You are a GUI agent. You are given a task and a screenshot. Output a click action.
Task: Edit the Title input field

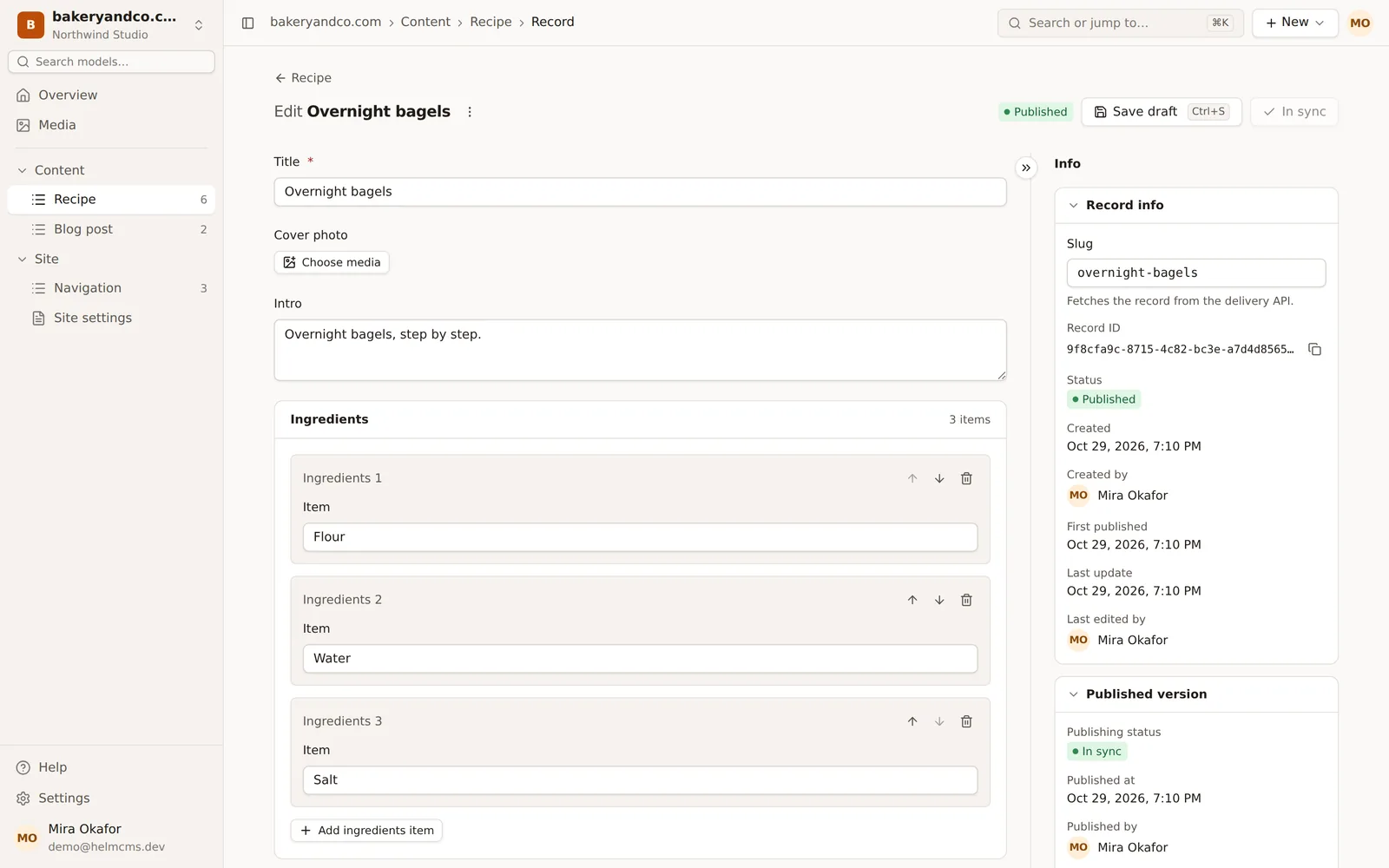(640, 192)
